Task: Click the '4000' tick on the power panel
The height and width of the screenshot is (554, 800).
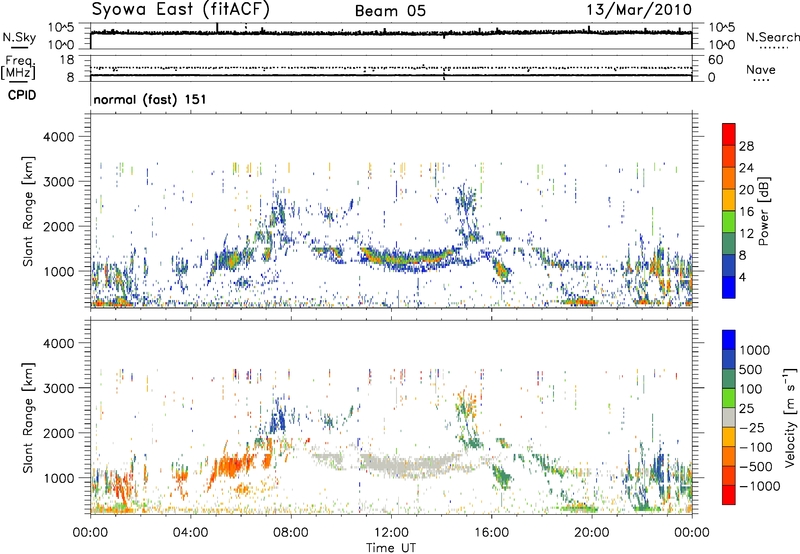Action: (59, 137)
